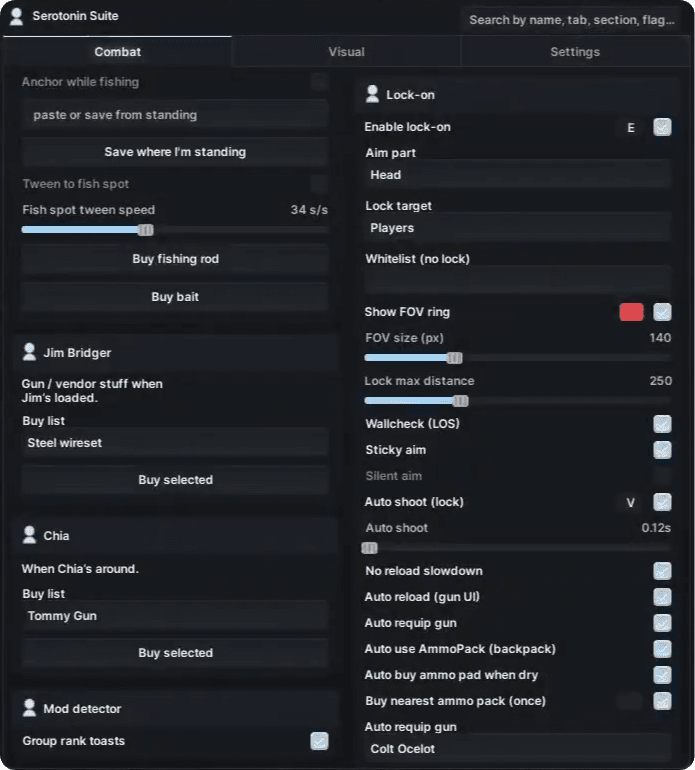Switch to the Visual tab
Screen dimensions: 695x770
pos(346,52)
